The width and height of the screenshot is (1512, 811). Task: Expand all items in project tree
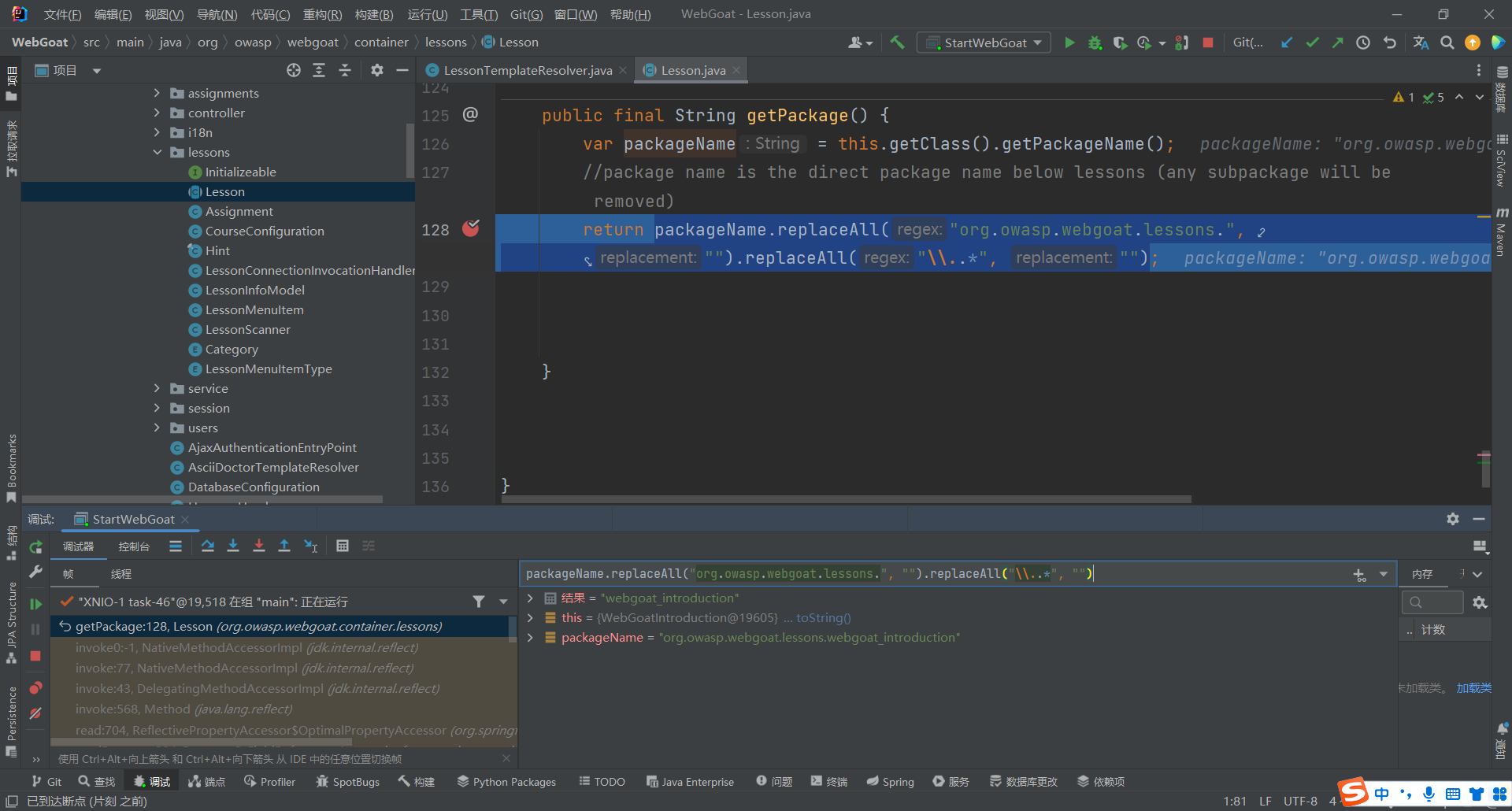point(319,70)
